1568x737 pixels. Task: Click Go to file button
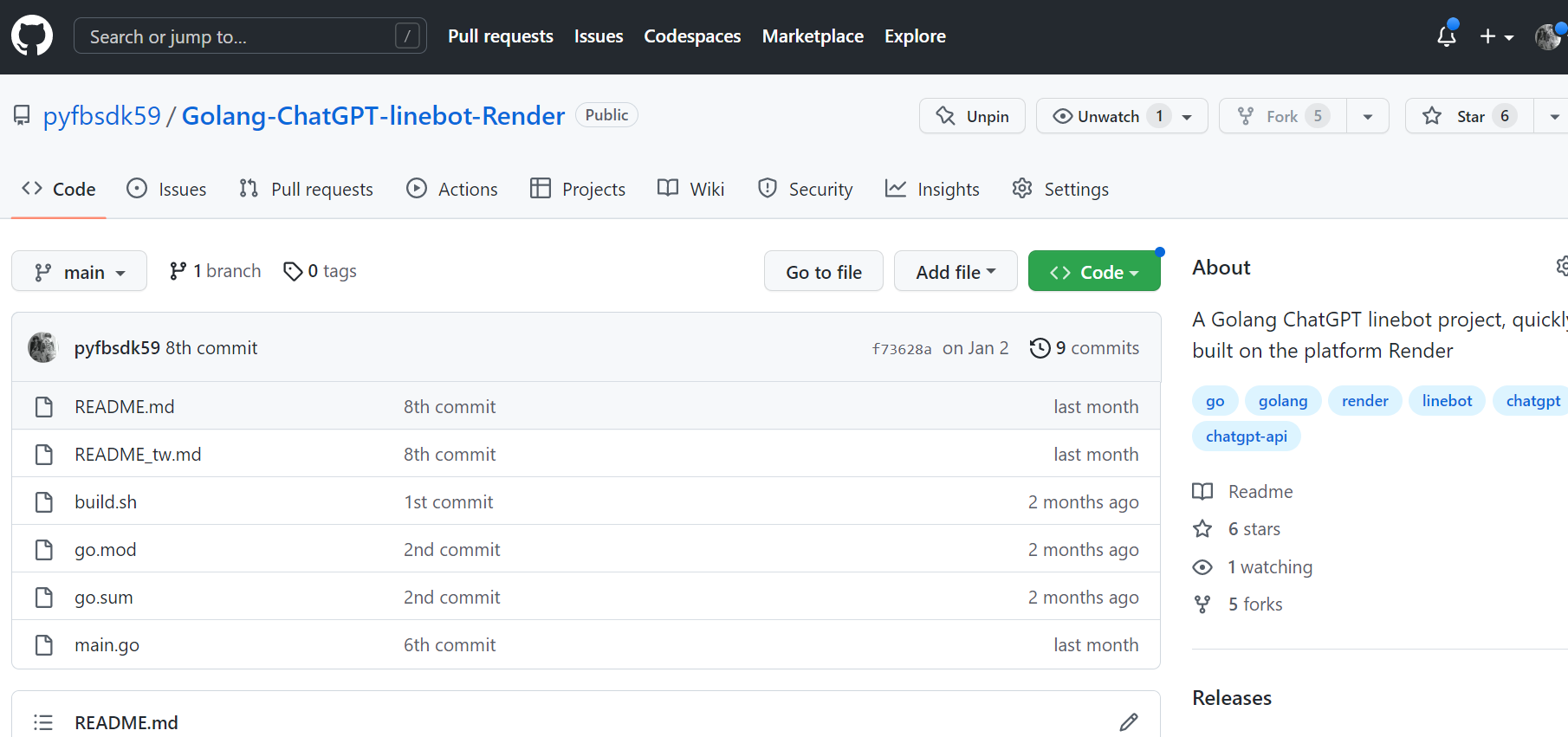point(824,271)
